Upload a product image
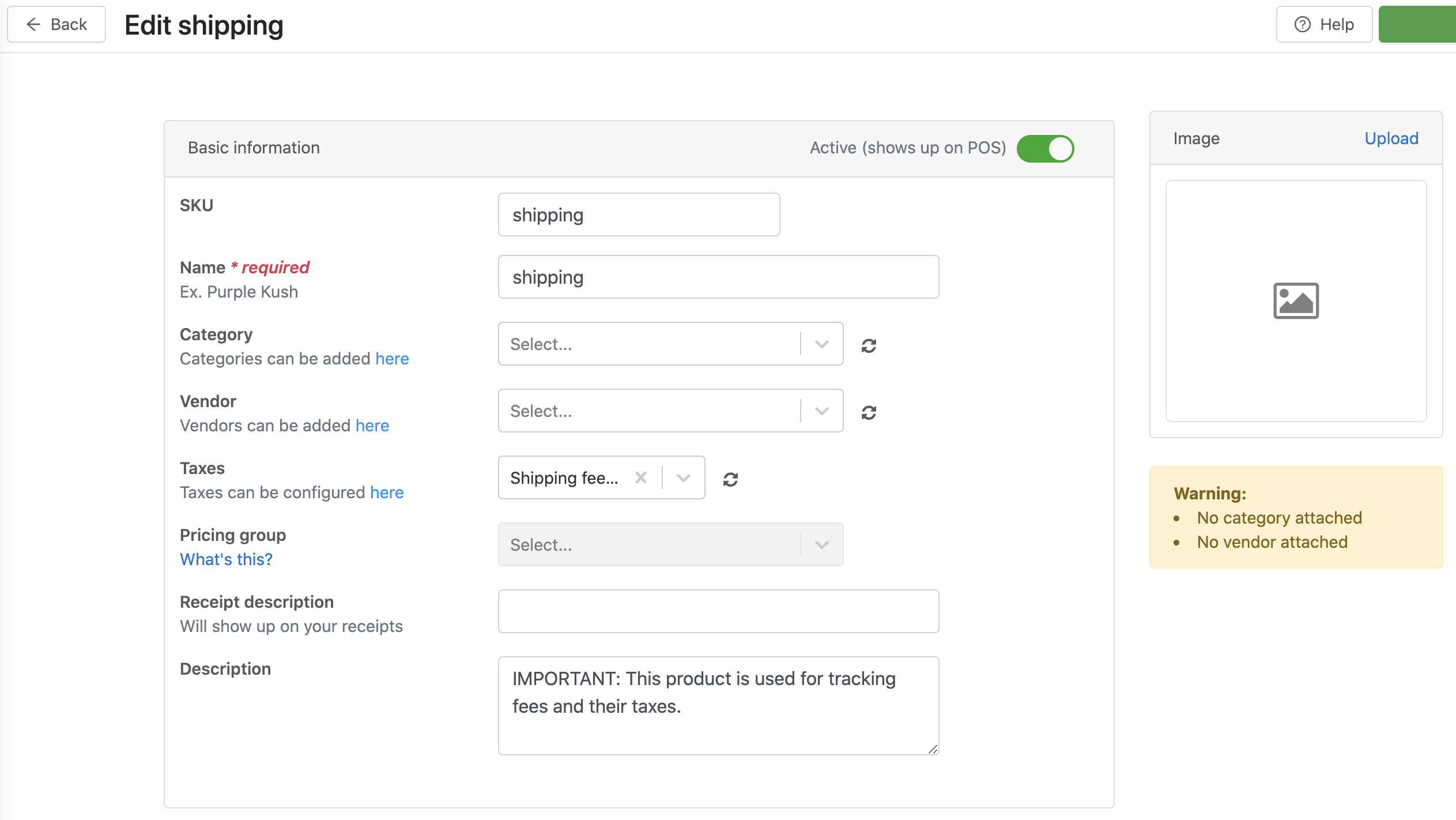The height and width of the screenshot is (820, 1456). click(x=1391, y=138)
